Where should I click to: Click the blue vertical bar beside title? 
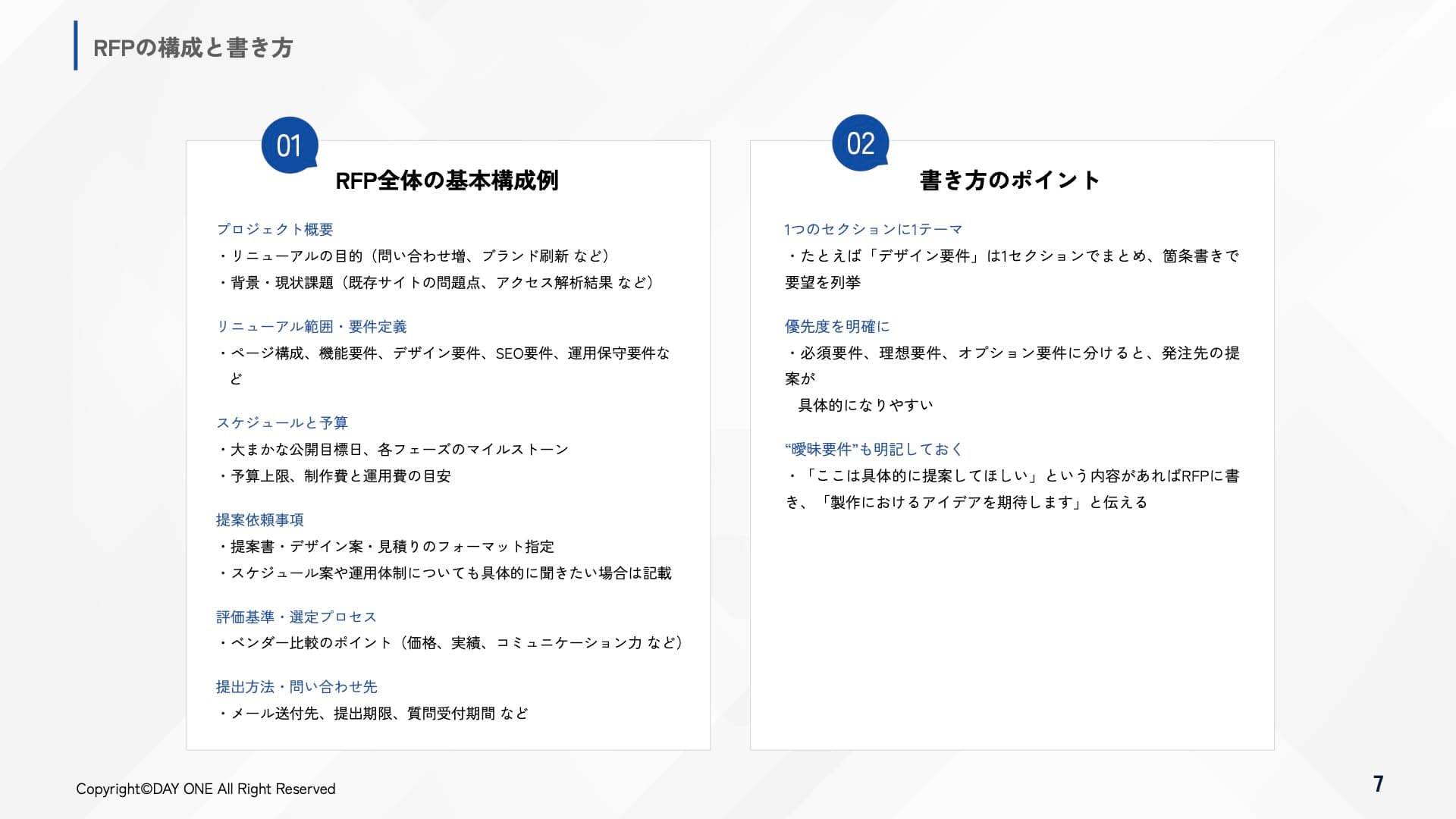click(76, 45)
